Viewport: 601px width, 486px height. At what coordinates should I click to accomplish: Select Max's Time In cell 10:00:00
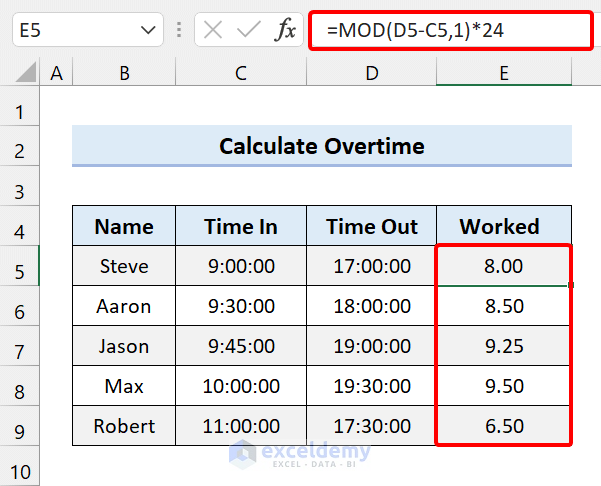[x=241, y=386]
